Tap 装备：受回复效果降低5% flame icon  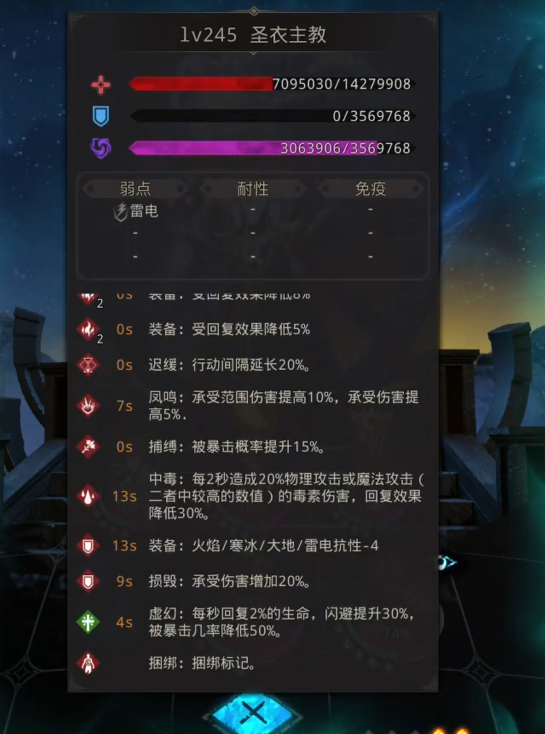click(88, 329)
